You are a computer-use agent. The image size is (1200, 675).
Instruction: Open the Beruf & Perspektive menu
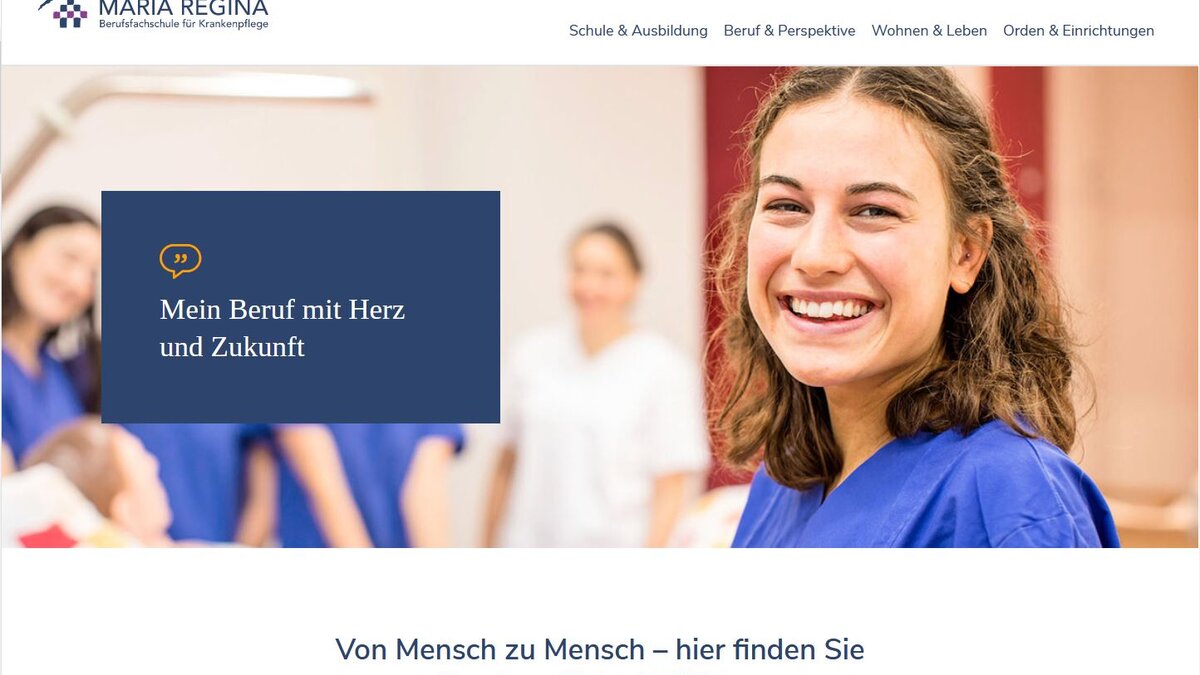coord(789,31)
